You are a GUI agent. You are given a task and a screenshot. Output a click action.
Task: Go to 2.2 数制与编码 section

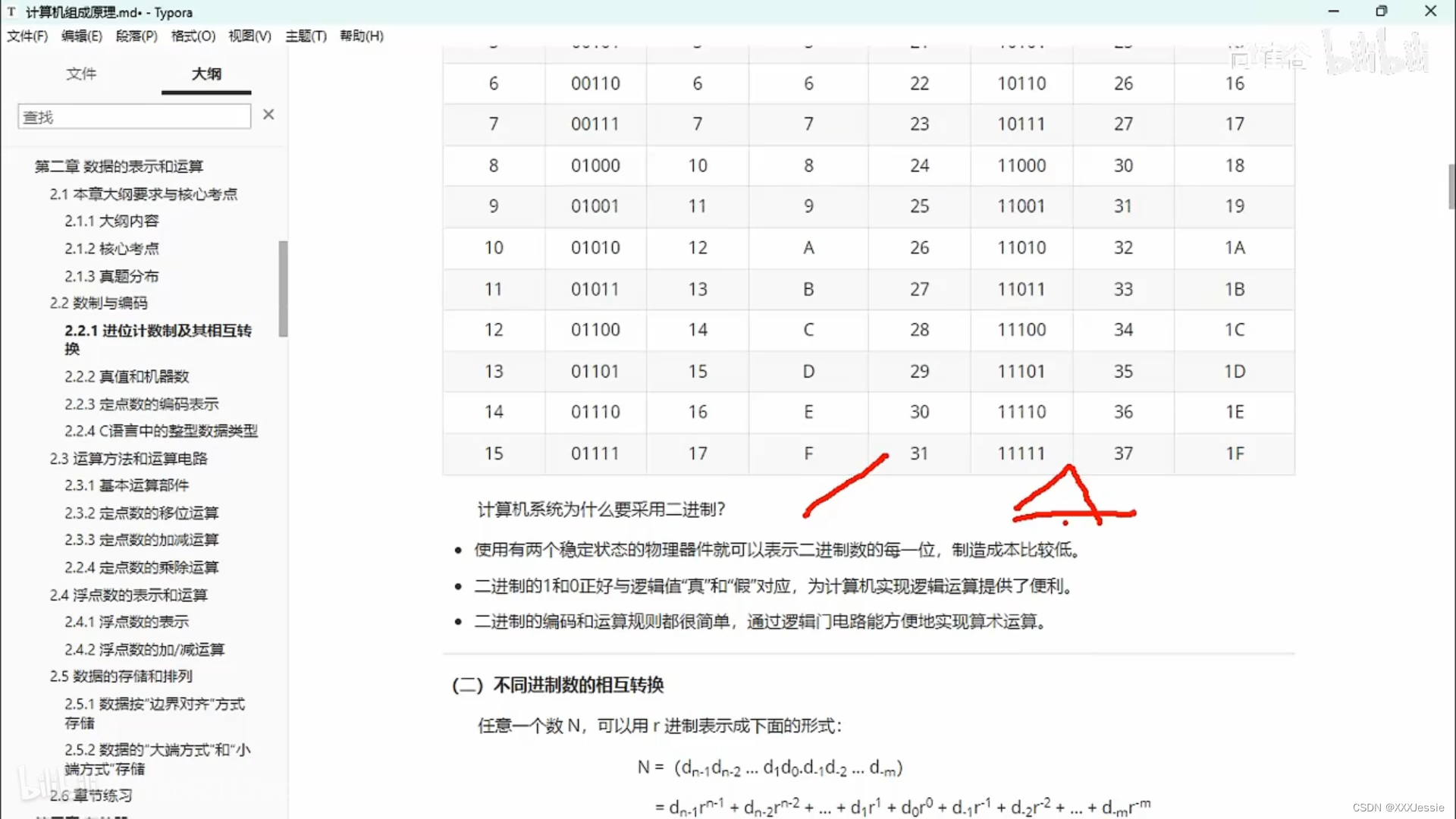click(x=99, y=303)
